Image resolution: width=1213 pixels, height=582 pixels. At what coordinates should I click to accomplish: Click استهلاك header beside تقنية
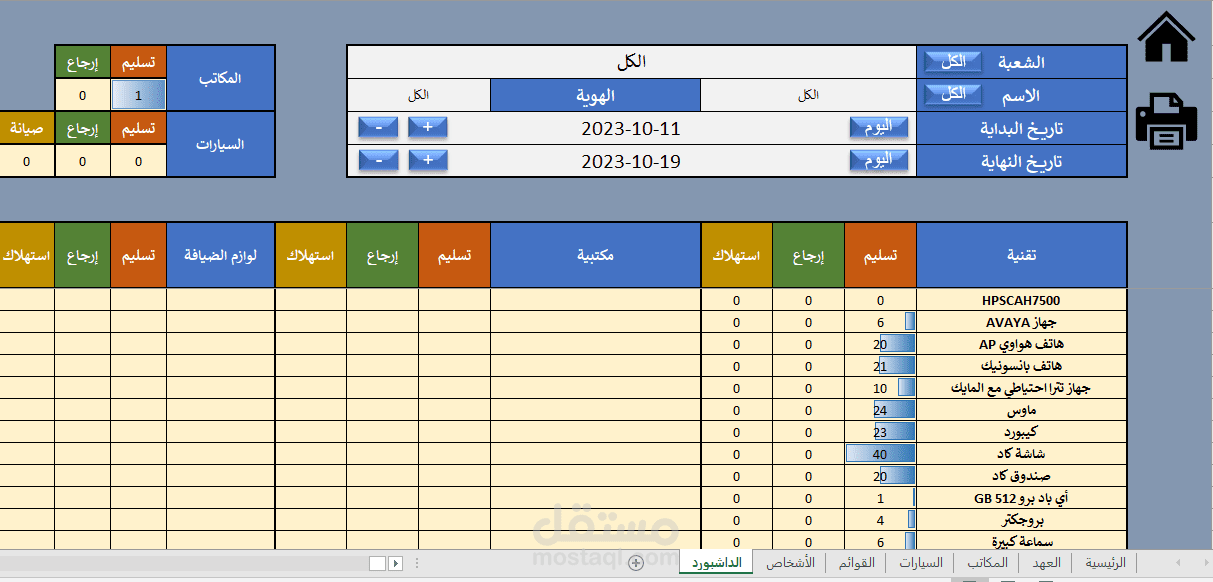click(736, 255)
